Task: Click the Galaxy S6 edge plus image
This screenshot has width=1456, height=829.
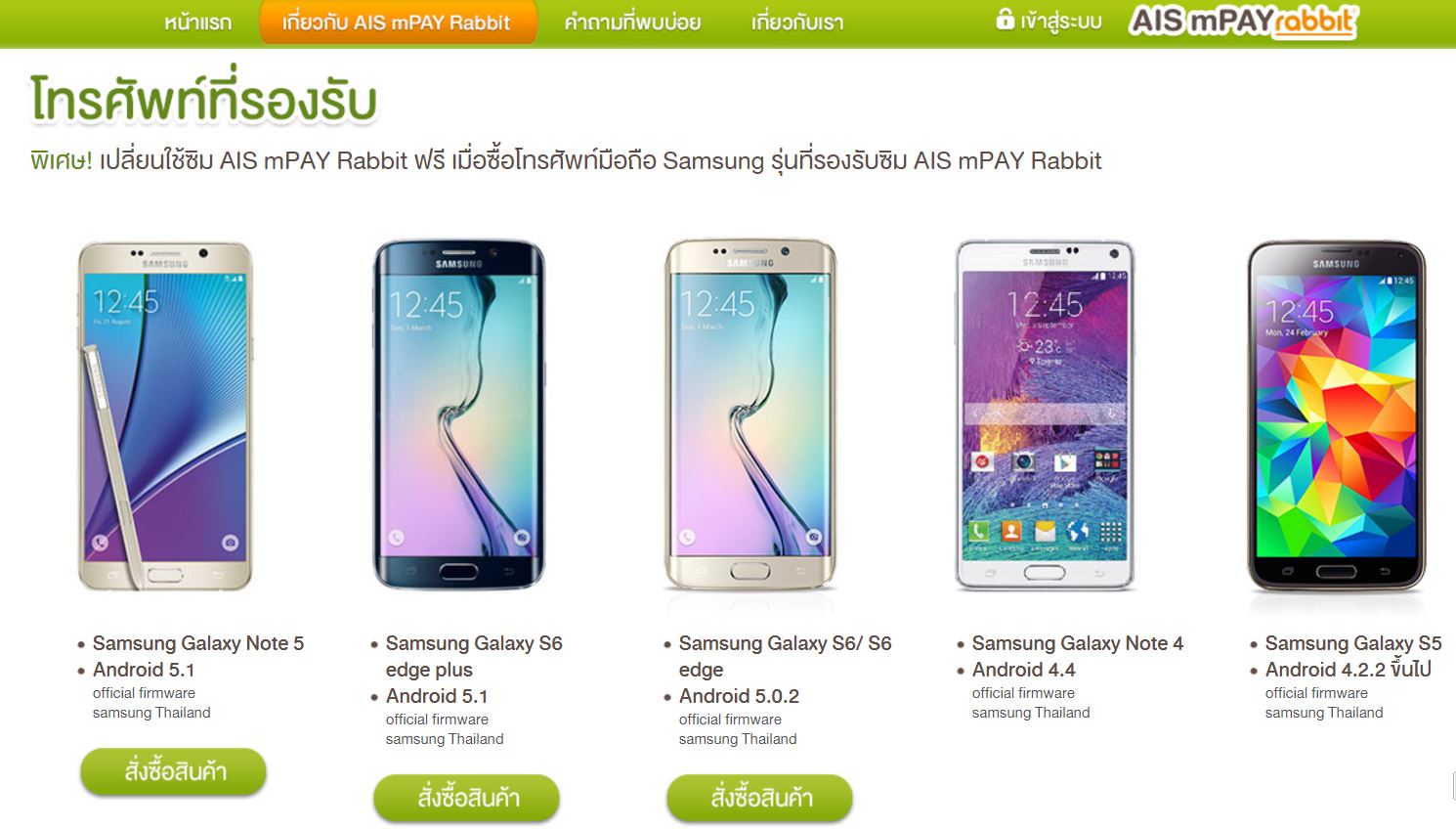Action: 458,415
